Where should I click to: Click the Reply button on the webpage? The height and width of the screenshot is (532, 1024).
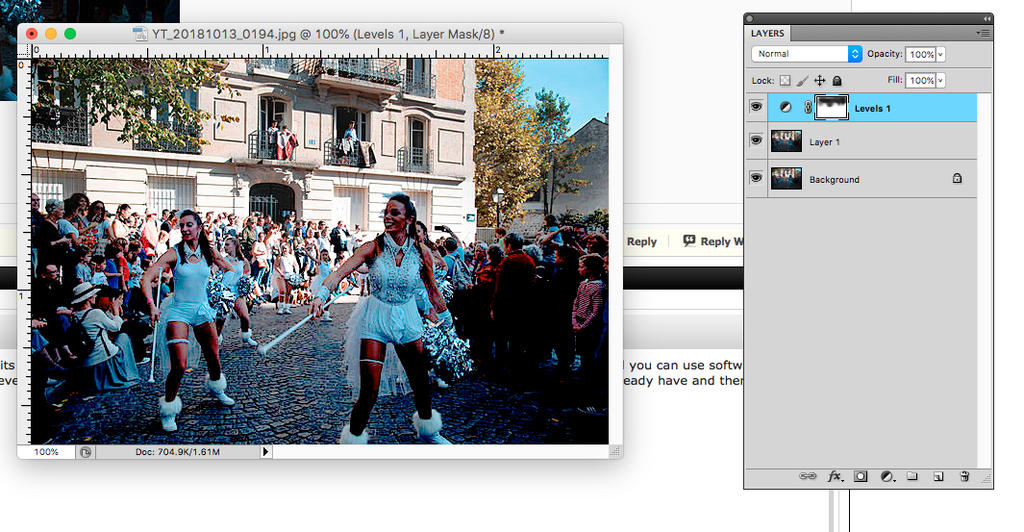(641, 241)
